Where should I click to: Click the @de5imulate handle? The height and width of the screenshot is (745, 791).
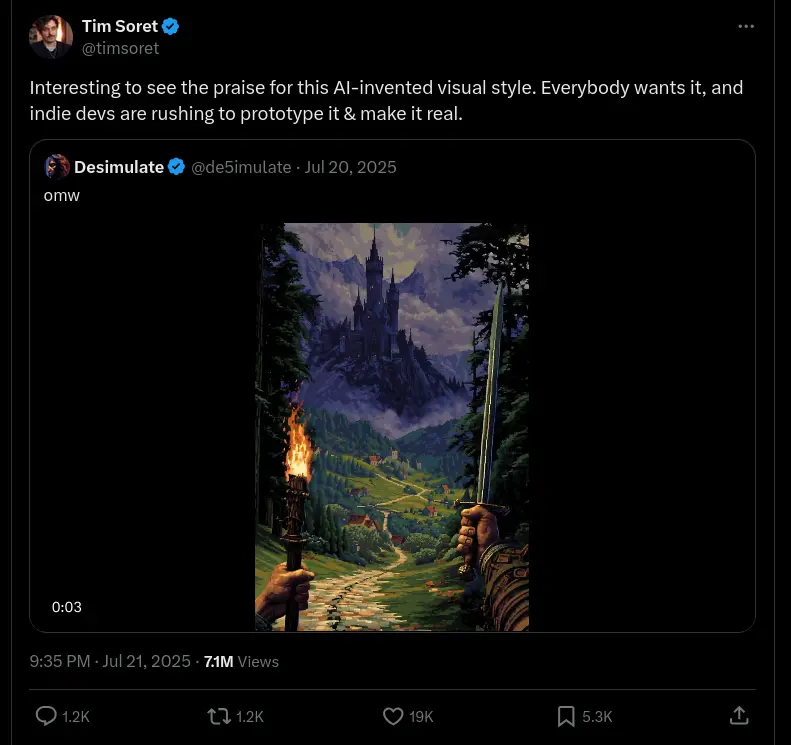[241, 167]
